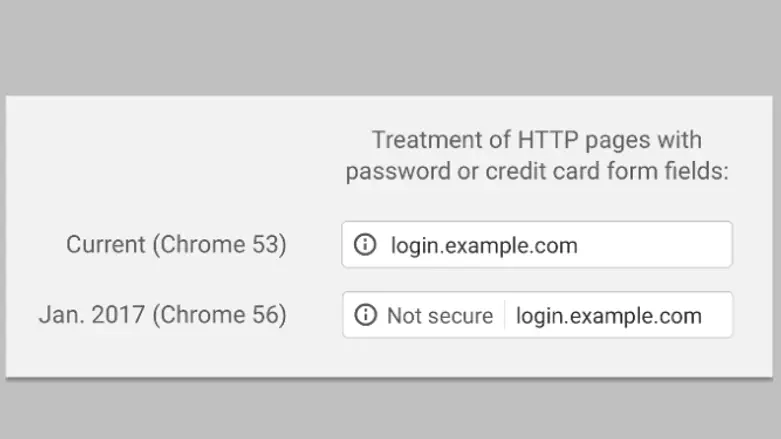
Task: Click login.example.com URL in Chrome 53 bar
Action: pos(484,245)
